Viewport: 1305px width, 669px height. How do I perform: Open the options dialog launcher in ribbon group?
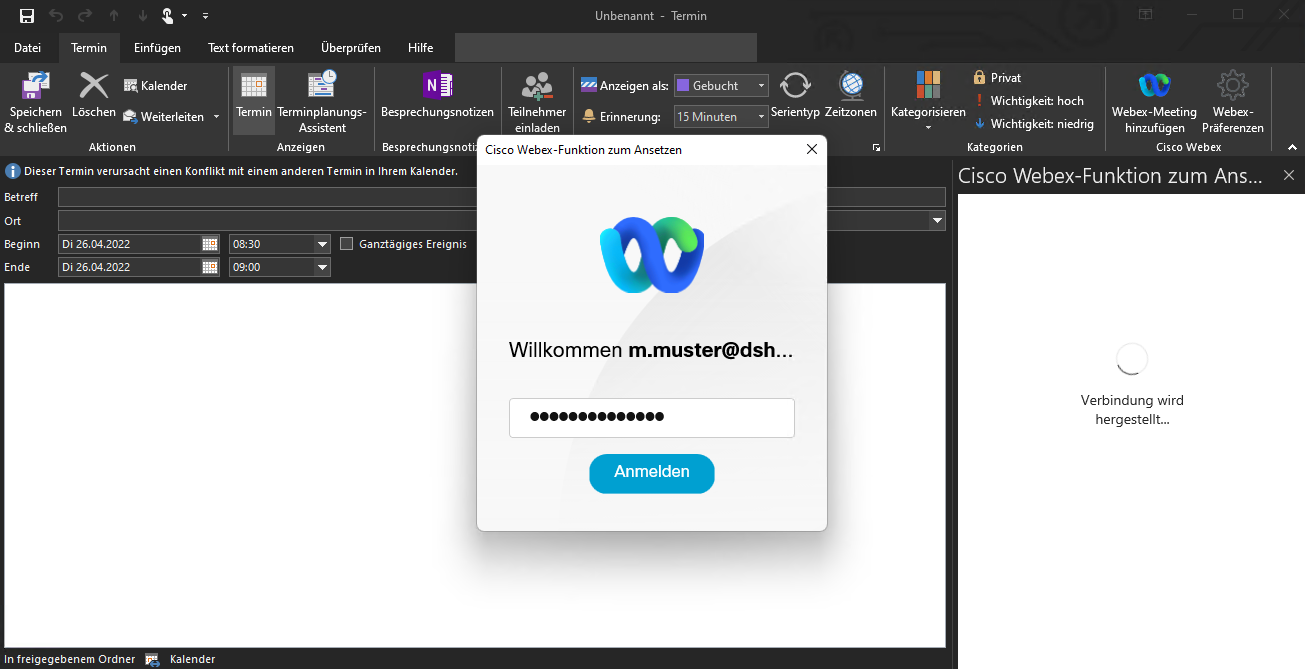pos(876,148)
